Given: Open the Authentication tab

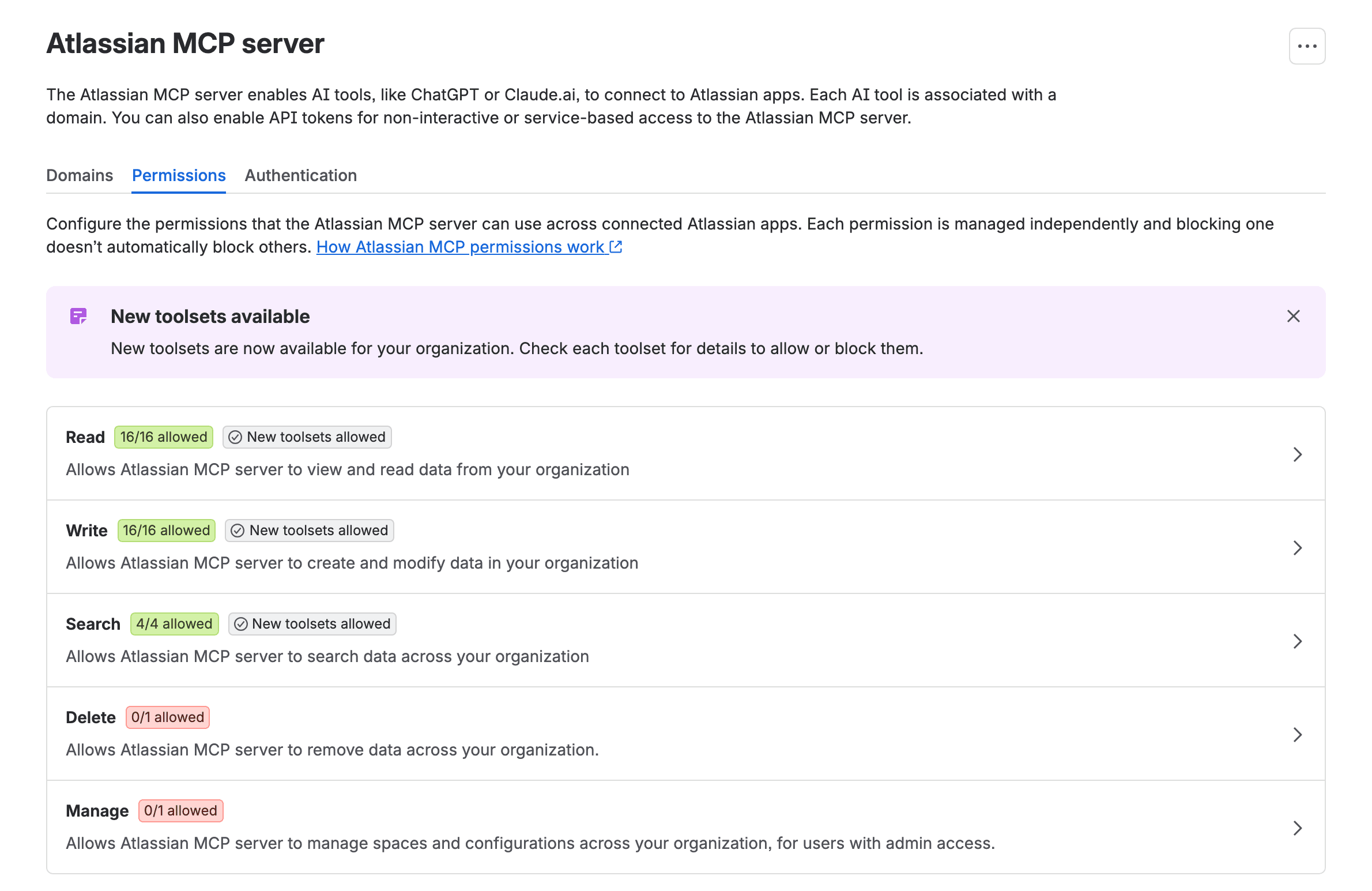Looking at the screenshot, I should [x=301, y=175].
